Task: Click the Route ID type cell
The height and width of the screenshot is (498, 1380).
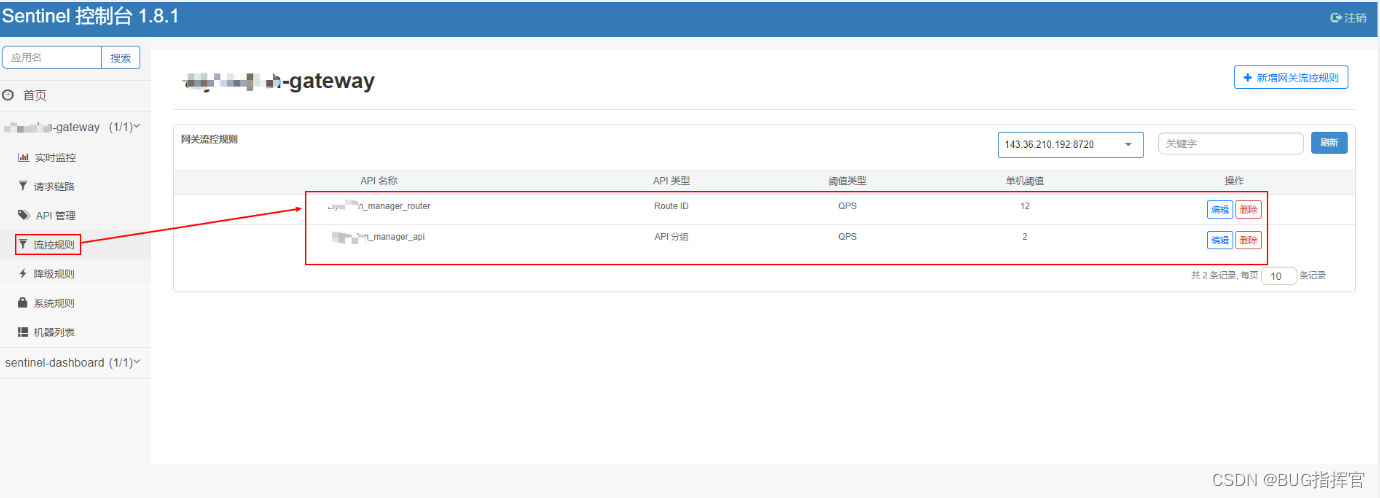Action: pyautogui.click(x=671, y=206)
